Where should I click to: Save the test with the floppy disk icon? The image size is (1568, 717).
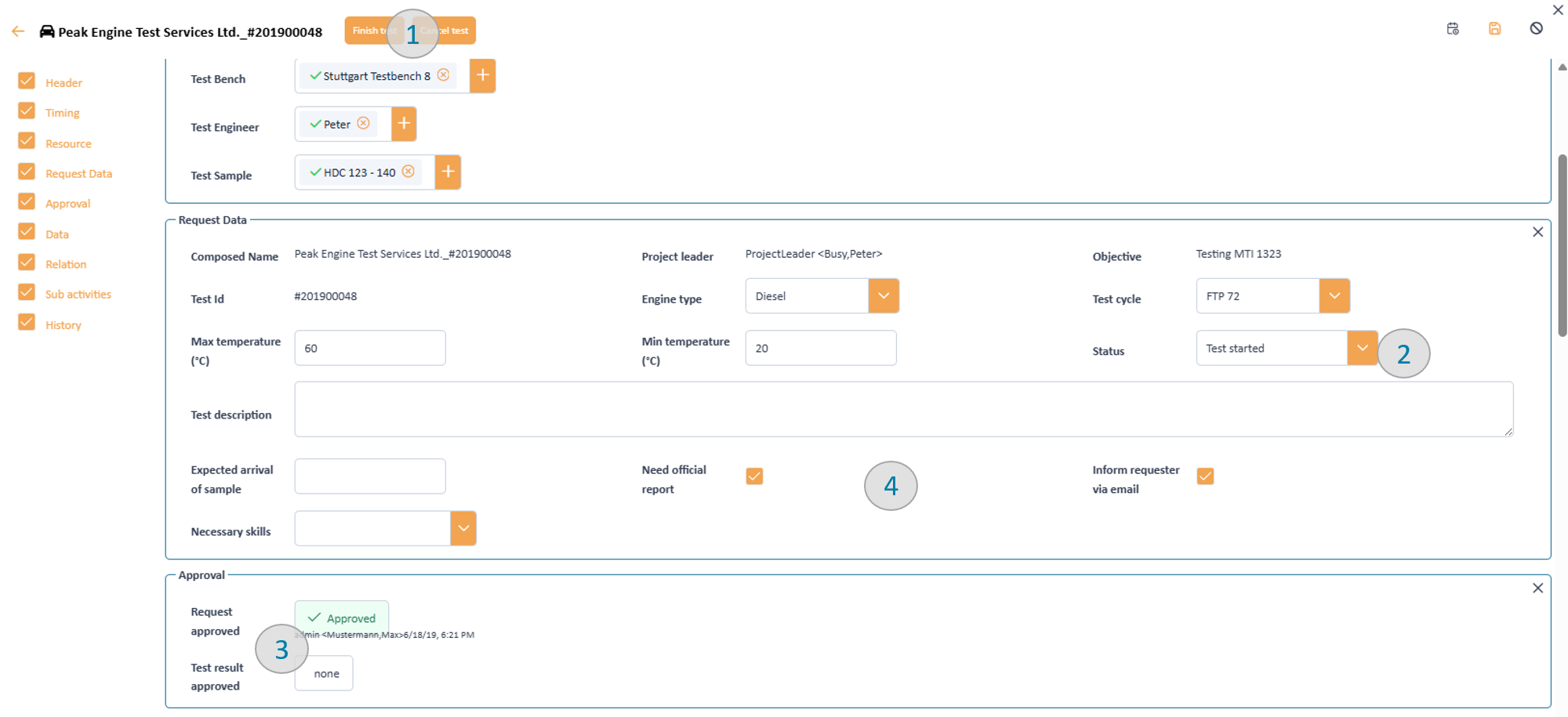(1495, 28)
